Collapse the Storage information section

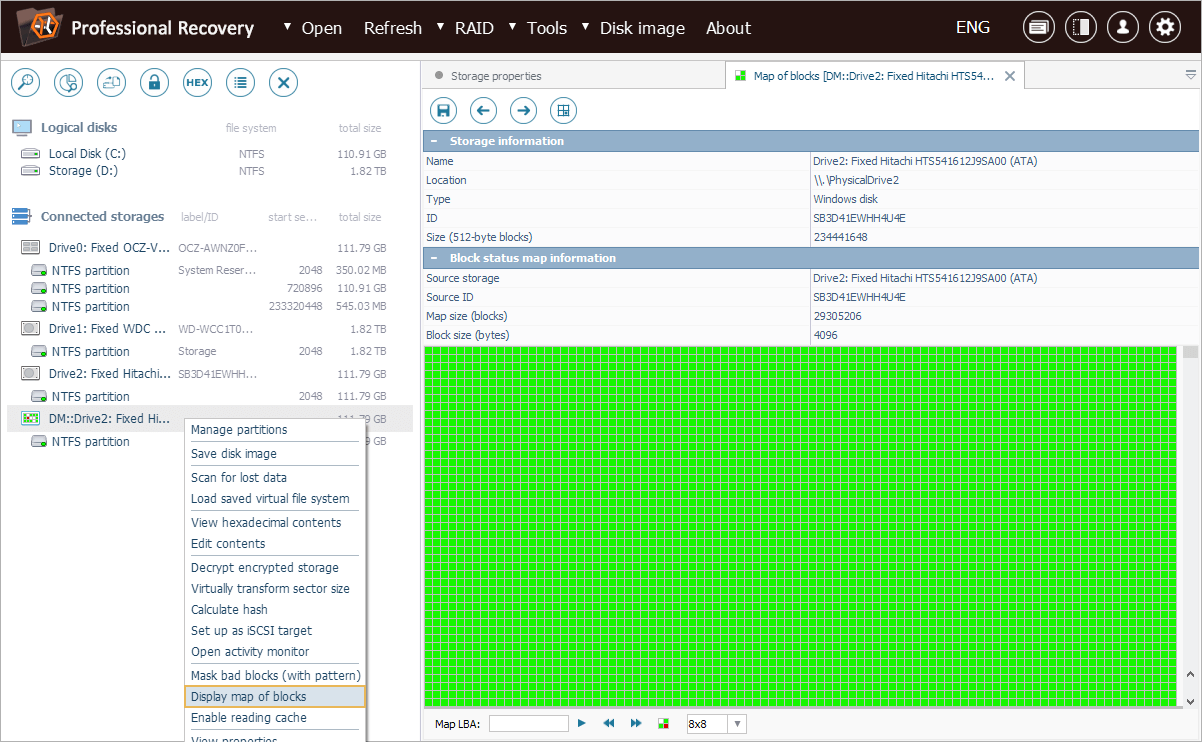434,141
